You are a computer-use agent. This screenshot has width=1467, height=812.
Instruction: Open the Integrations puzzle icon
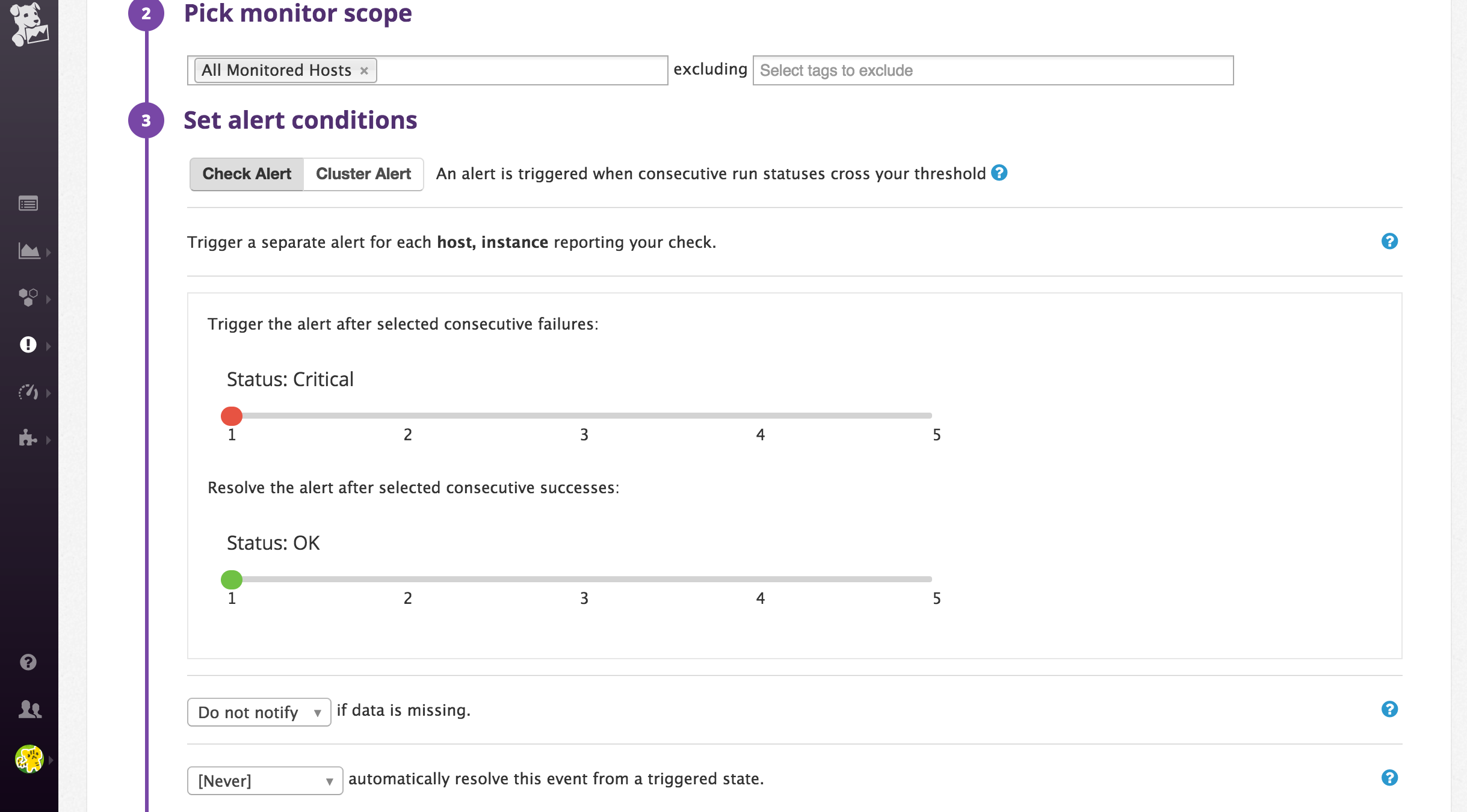pyautogui.click(x=27, y=438)
